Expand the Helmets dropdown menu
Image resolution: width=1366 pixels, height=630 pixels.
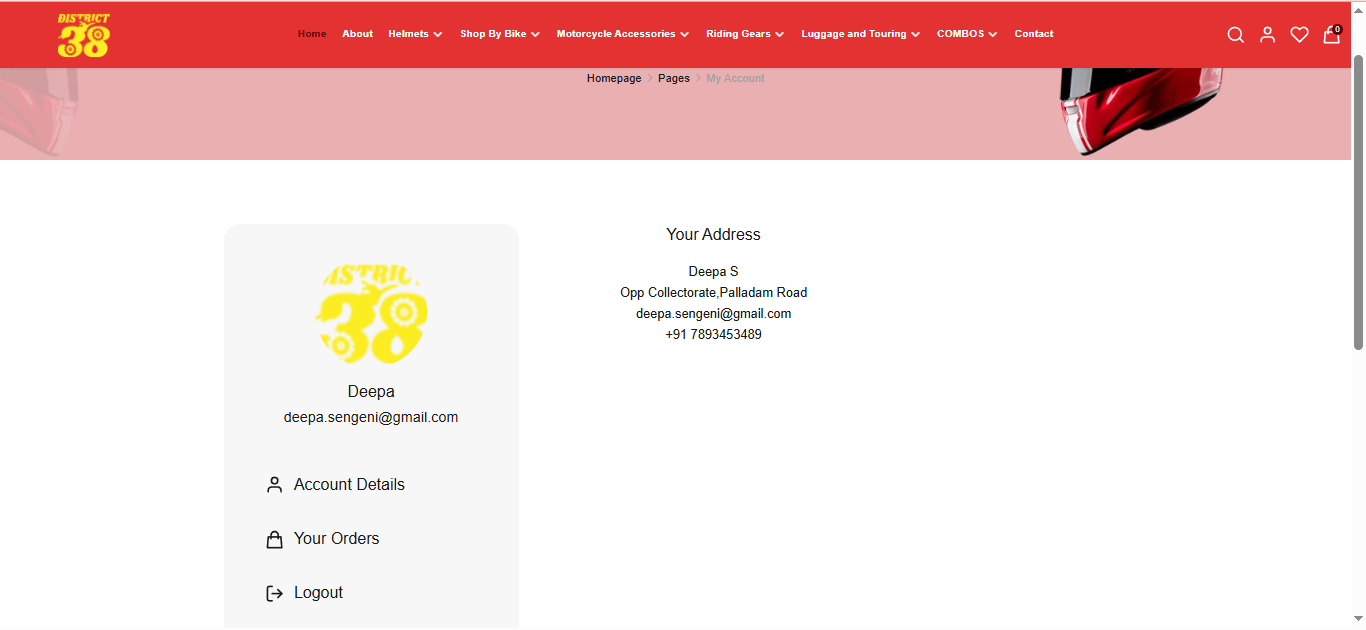click(415, 34)
